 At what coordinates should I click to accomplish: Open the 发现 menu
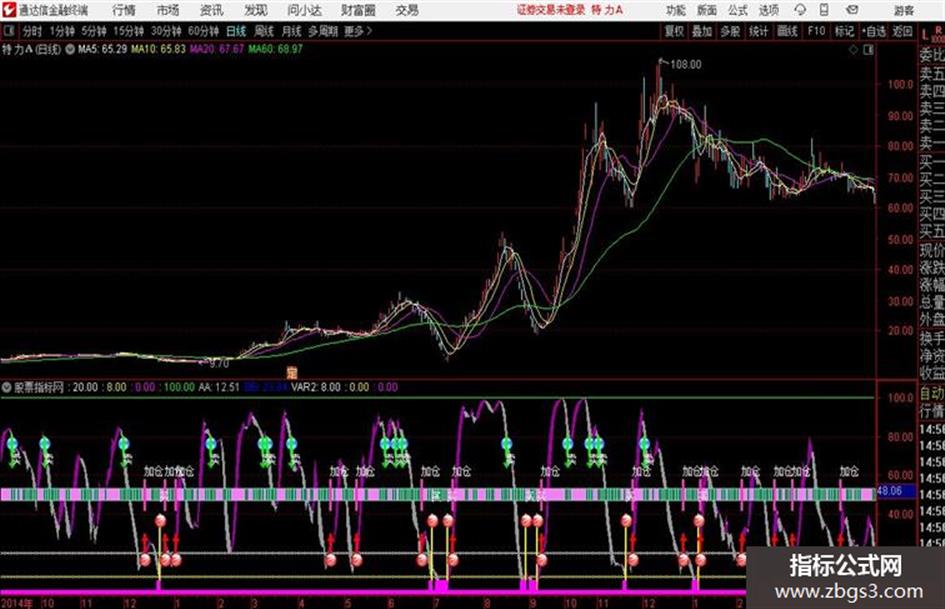256,10
